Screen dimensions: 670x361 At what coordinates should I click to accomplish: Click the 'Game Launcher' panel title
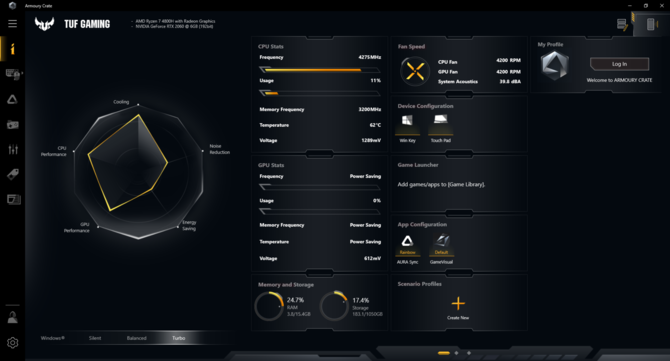(418, 165)
